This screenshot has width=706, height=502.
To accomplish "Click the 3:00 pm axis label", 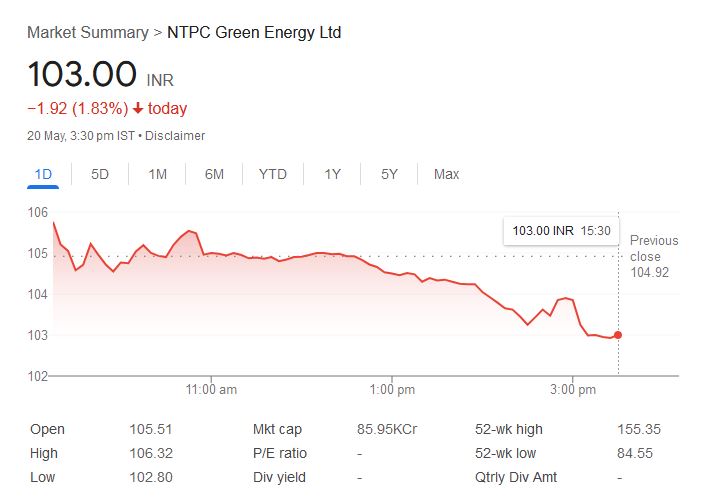I will pos(574,389).
